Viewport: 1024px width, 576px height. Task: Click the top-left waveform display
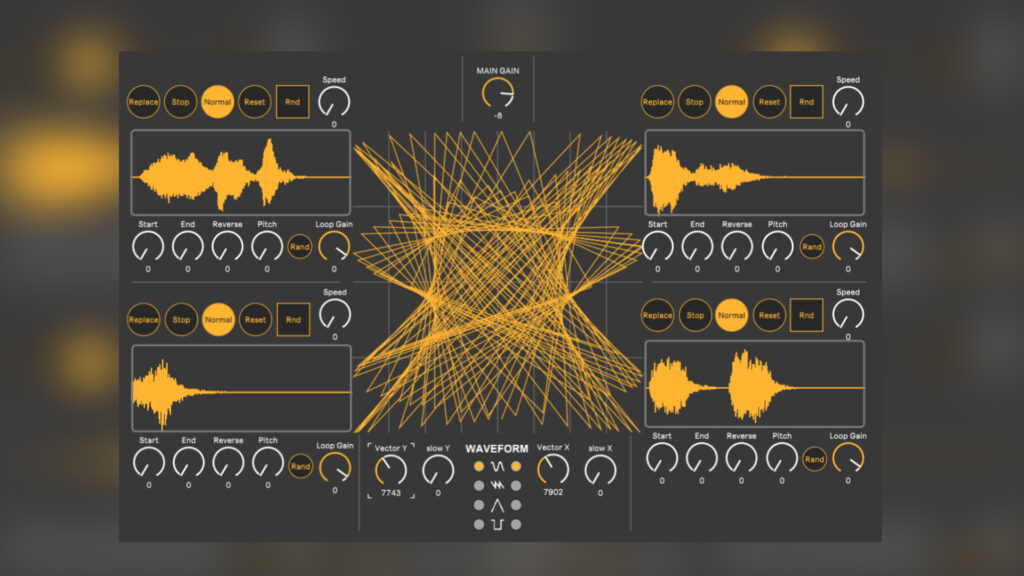click(x=240, y=172)
